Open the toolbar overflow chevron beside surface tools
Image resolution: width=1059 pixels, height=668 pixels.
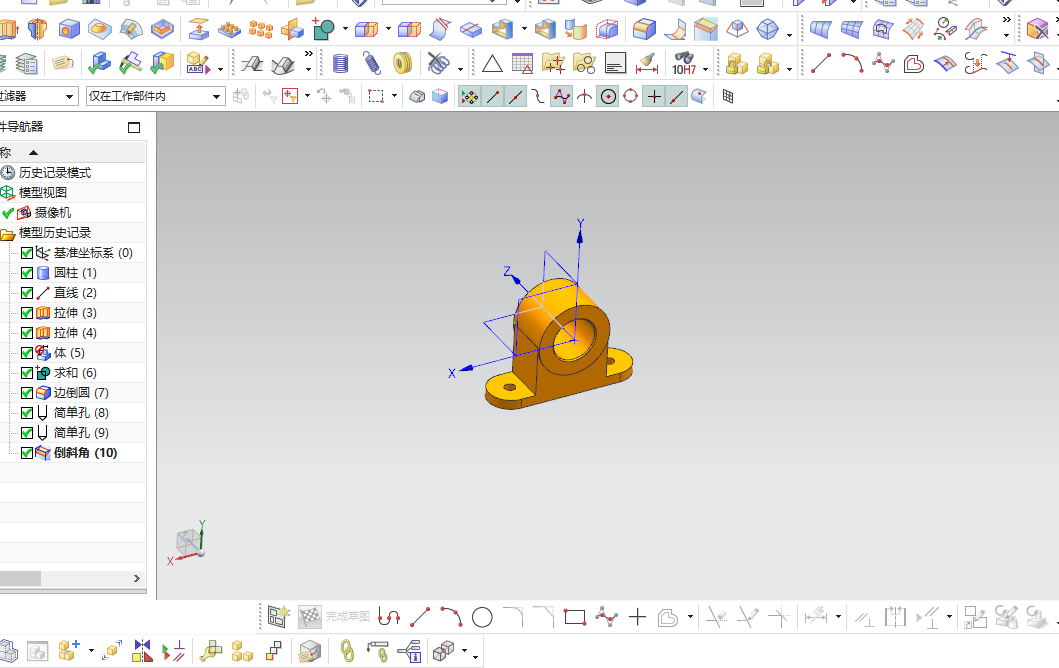click(x=1006, y=20)
